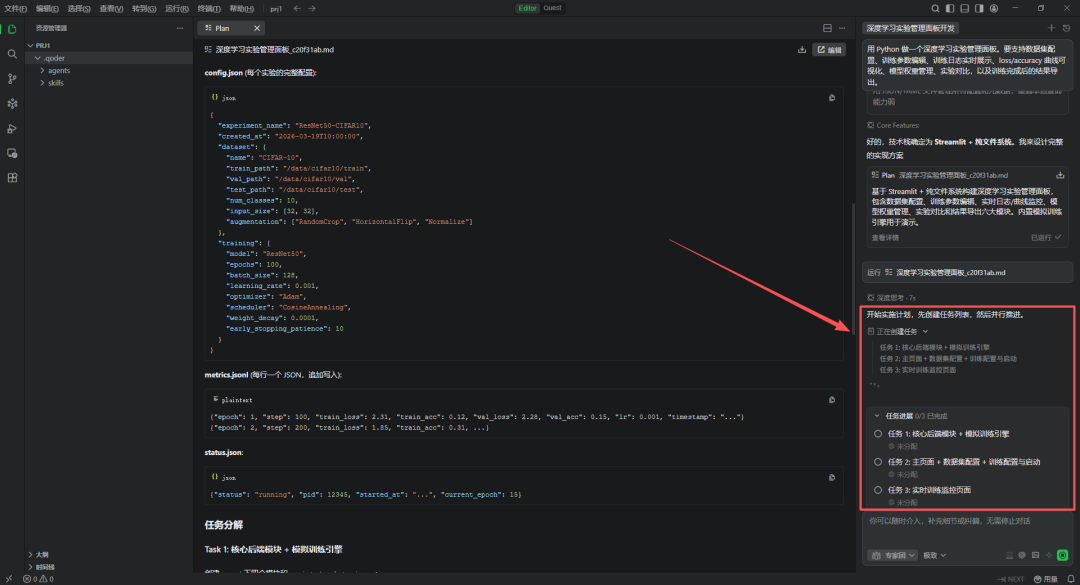Open Run and Debug view
Image resolution: width=1080 pixels, height=585 pixels.
(x=12, y=128)
